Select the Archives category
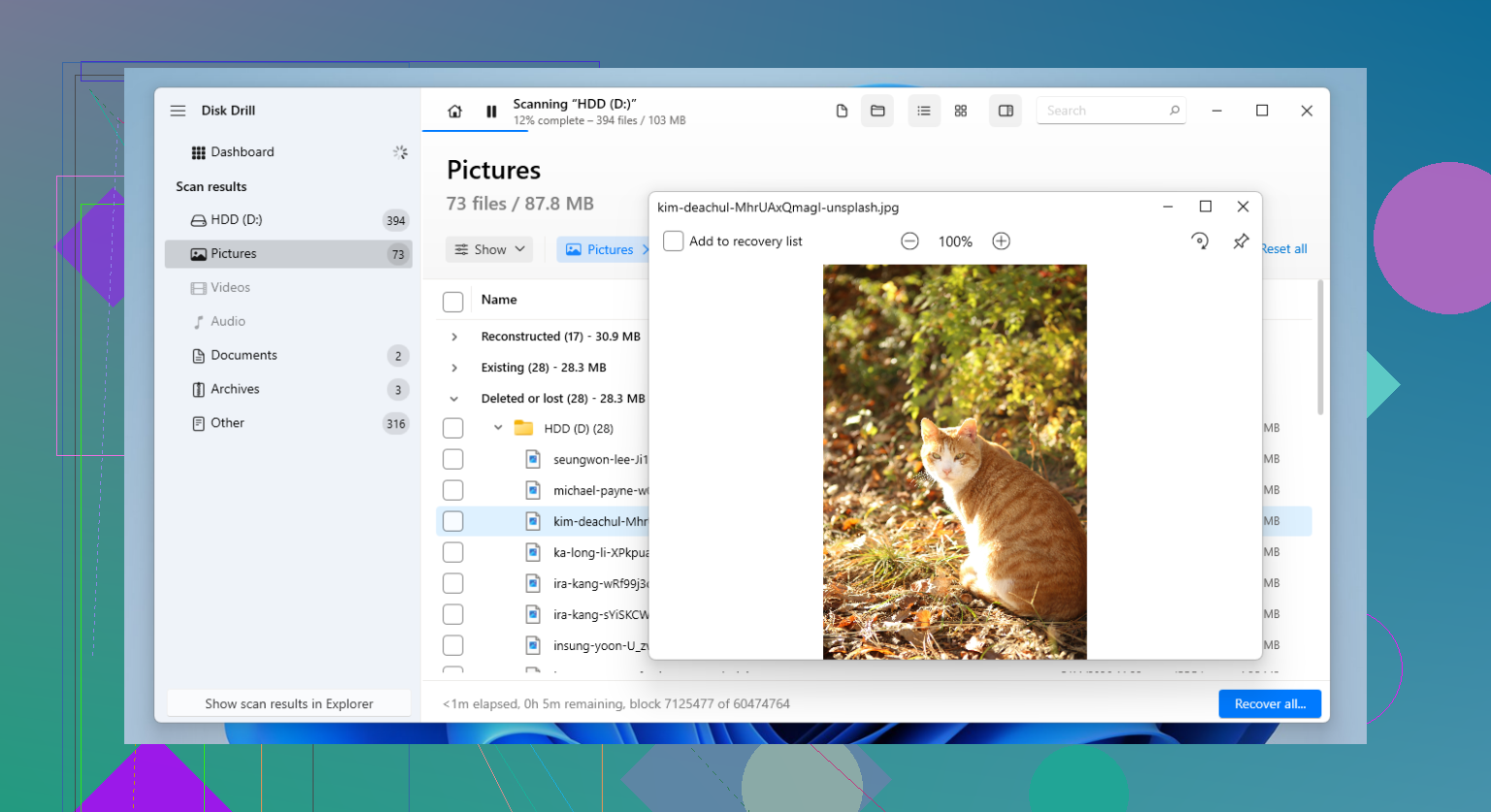 pyautogui.click(x=288, y=390)
